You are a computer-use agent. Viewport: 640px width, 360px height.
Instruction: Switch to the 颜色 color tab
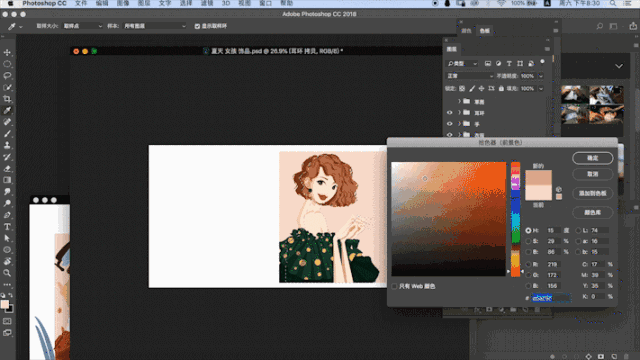(466, 31)
